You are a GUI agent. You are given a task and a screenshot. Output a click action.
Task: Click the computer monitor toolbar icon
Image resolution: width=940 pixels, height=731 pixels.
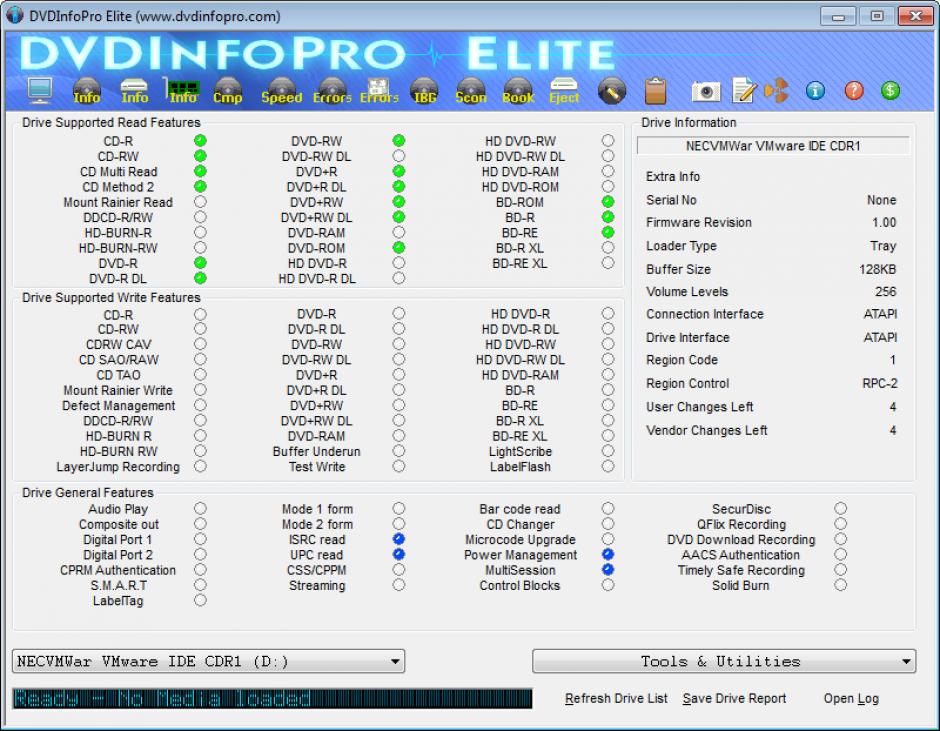(x=40, y=91)
